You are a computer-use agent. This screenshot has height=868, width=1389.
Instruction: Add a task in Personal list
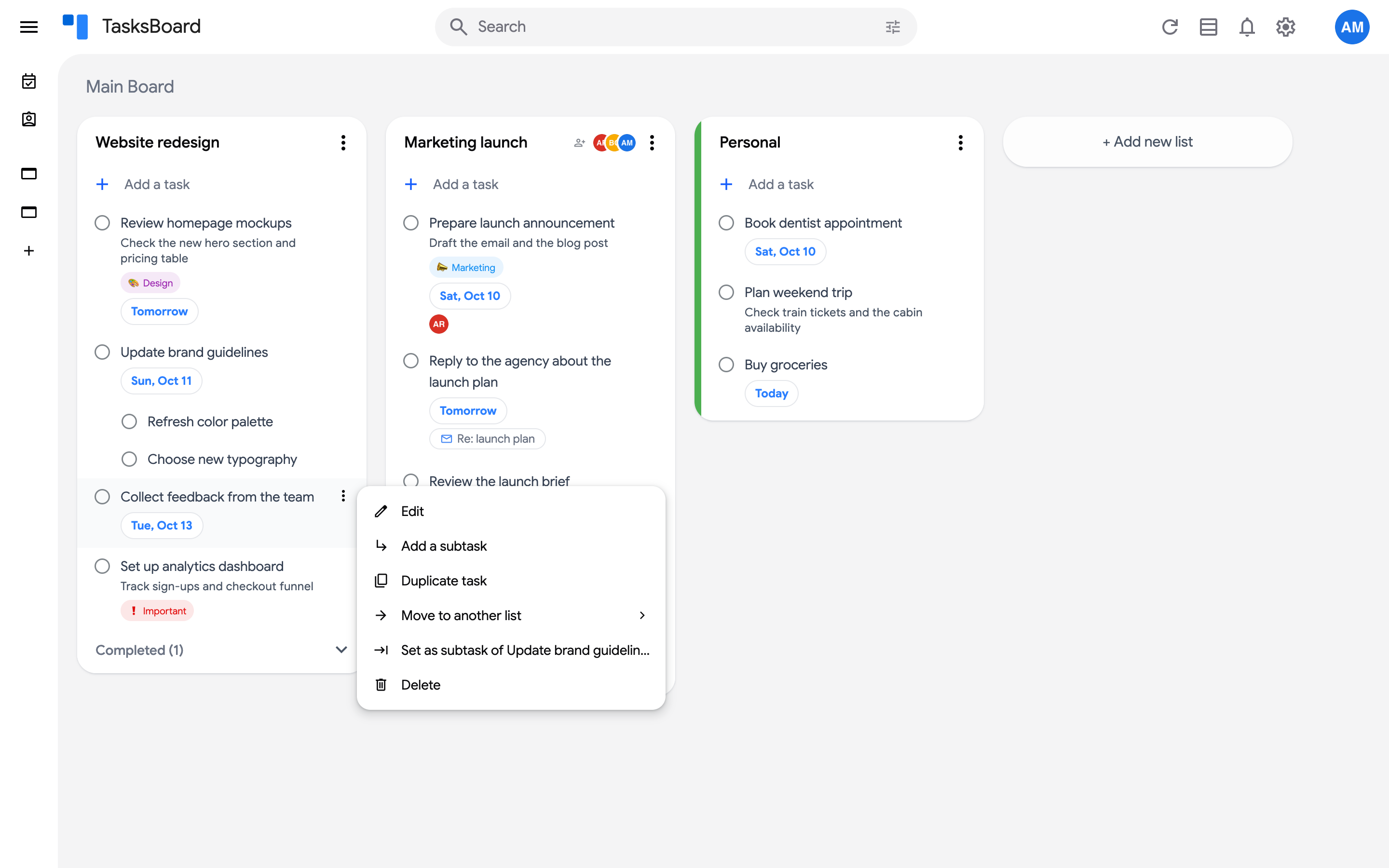click(842, 184)
